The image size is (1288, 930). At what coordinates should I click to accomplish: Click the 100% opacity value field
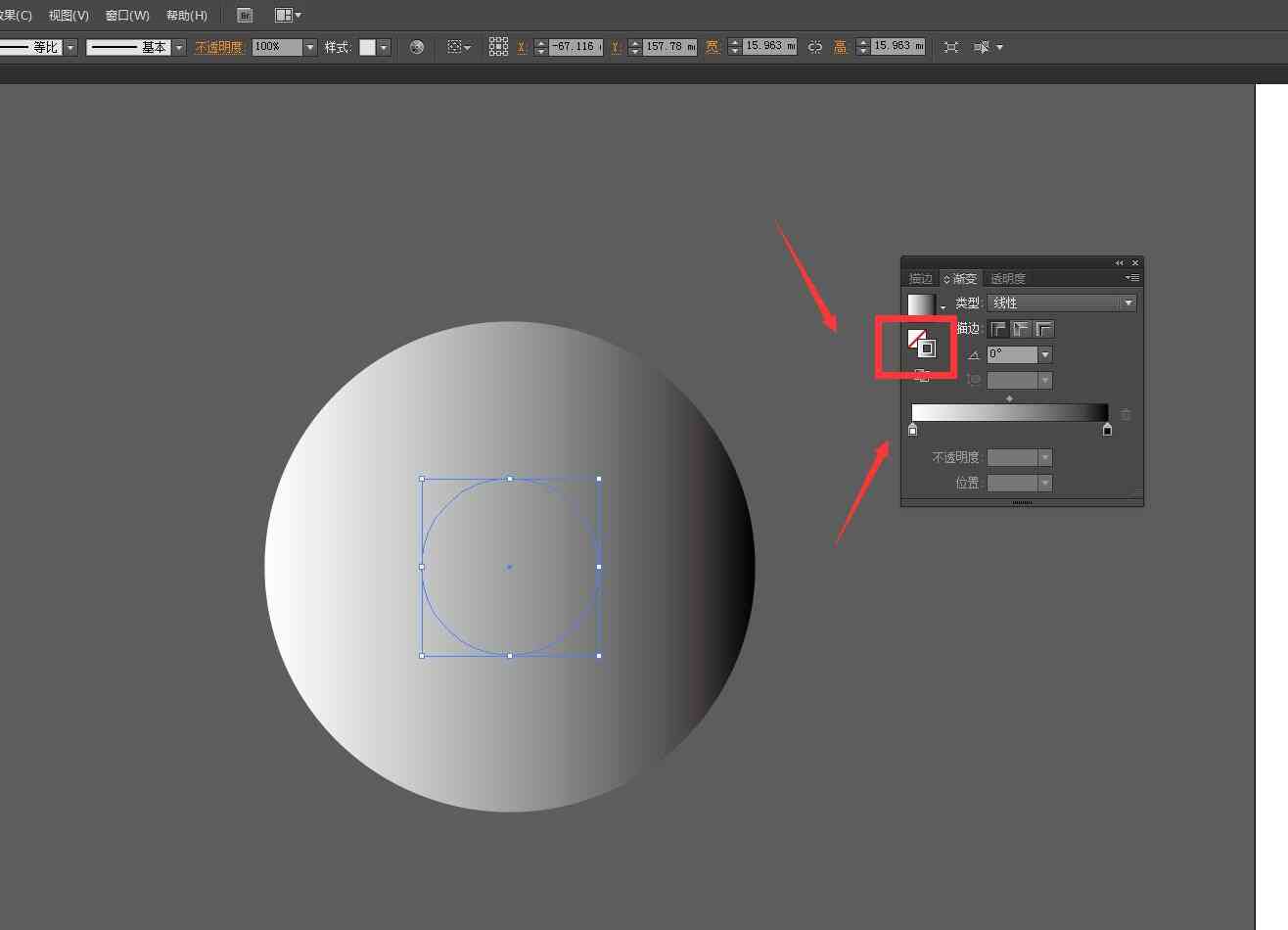pyautogui.click(x=277, y=47)
